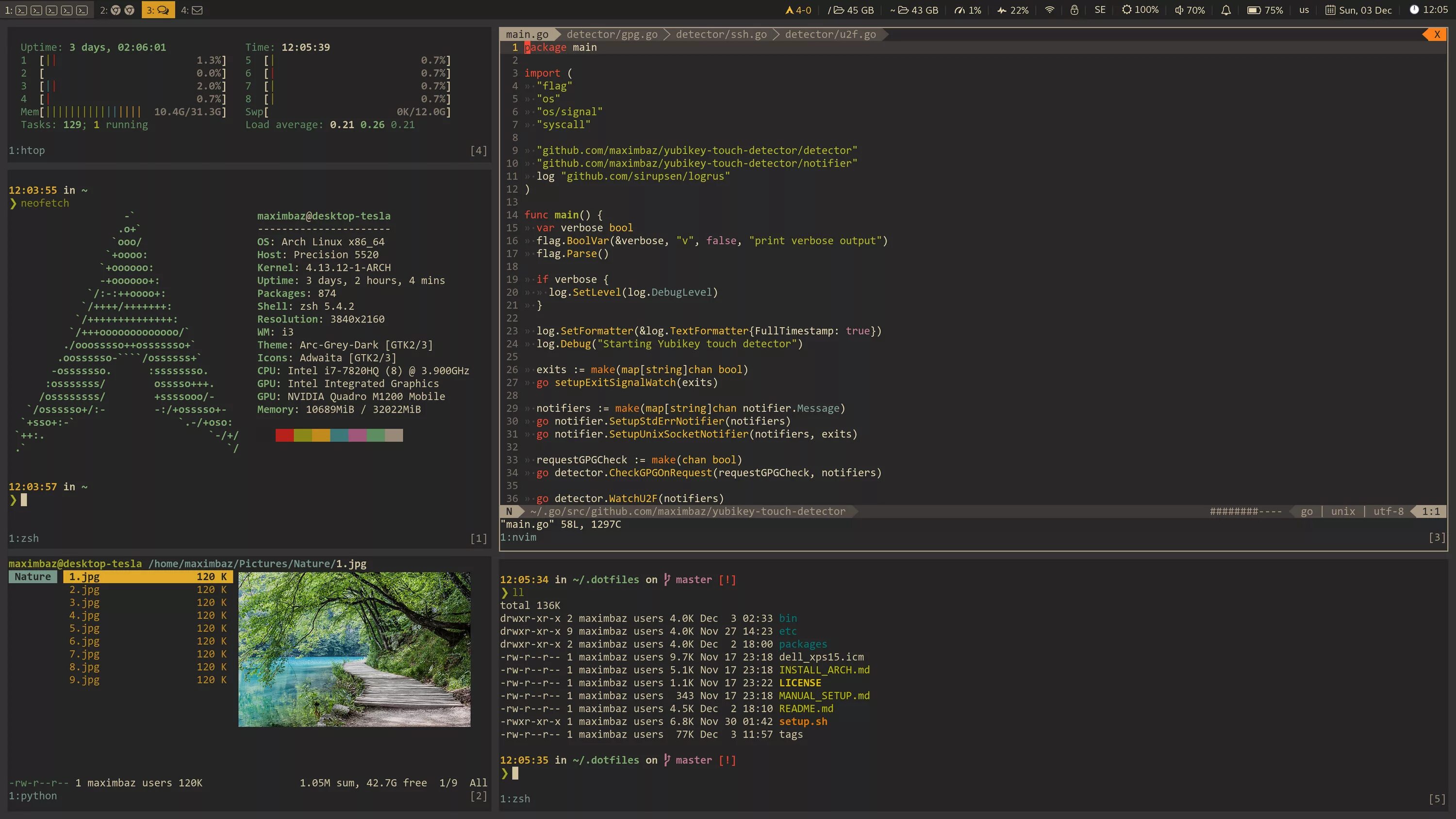Click INSTALL_ARCH.md in the ll listing
Image resolution: width=1456 pixels, height=819 pixels.
(824, 670)
